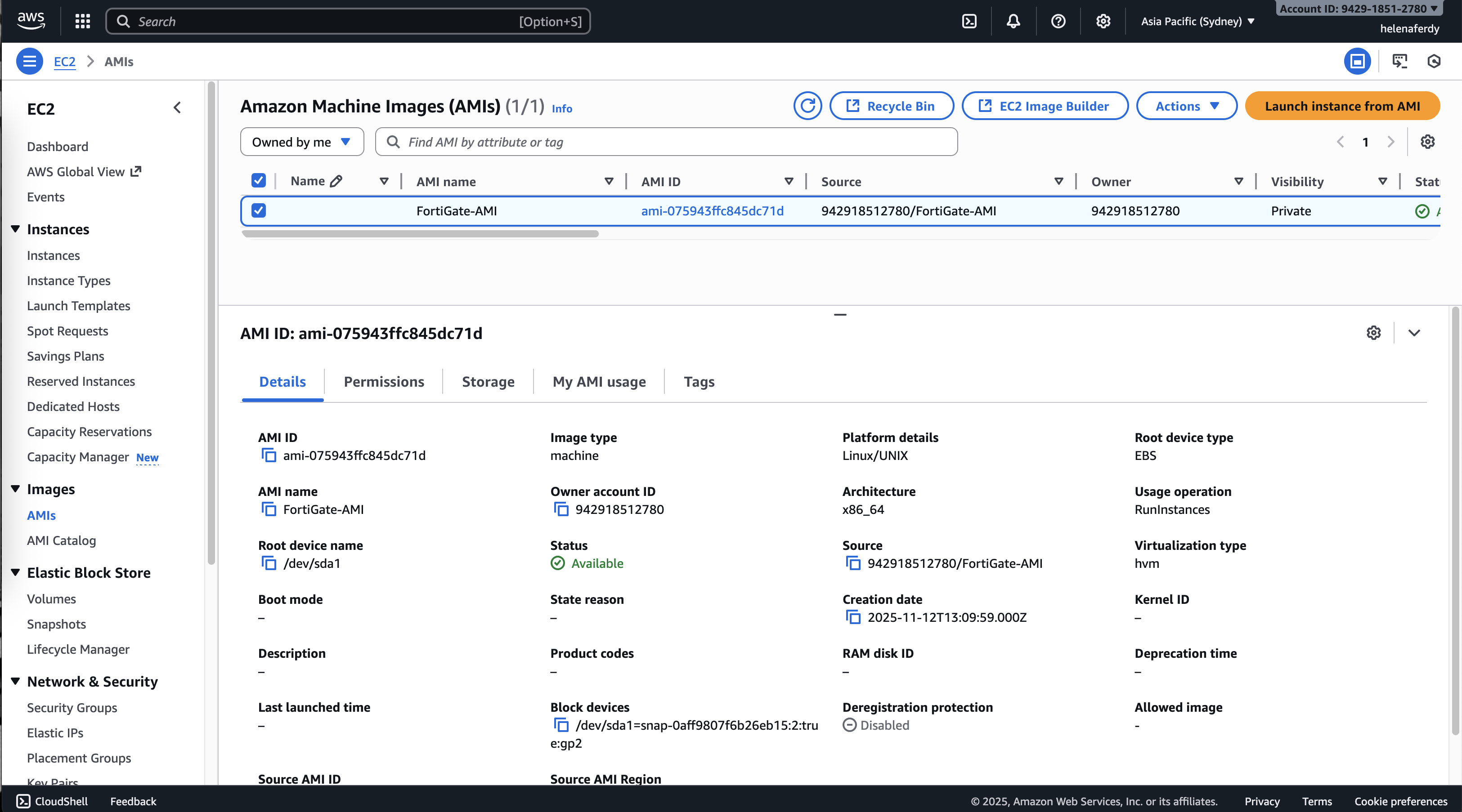The image size is (1462, 812).
Task: Open the Asia Pacific (Sydney) region selector
Action: point(1197,22)
